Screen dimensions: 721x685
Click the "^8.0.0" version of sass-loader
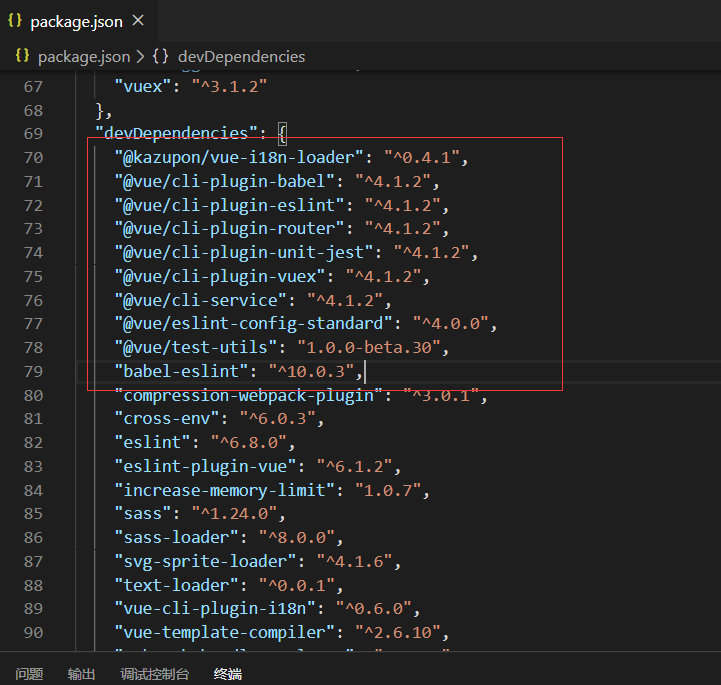tap(299, 538)
